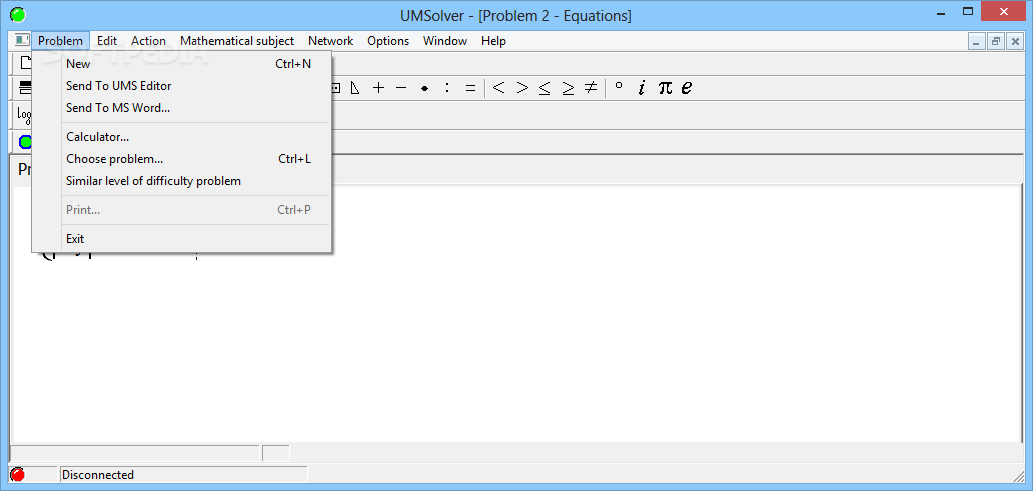Insert the imaginary unit i

click(642, 87)
